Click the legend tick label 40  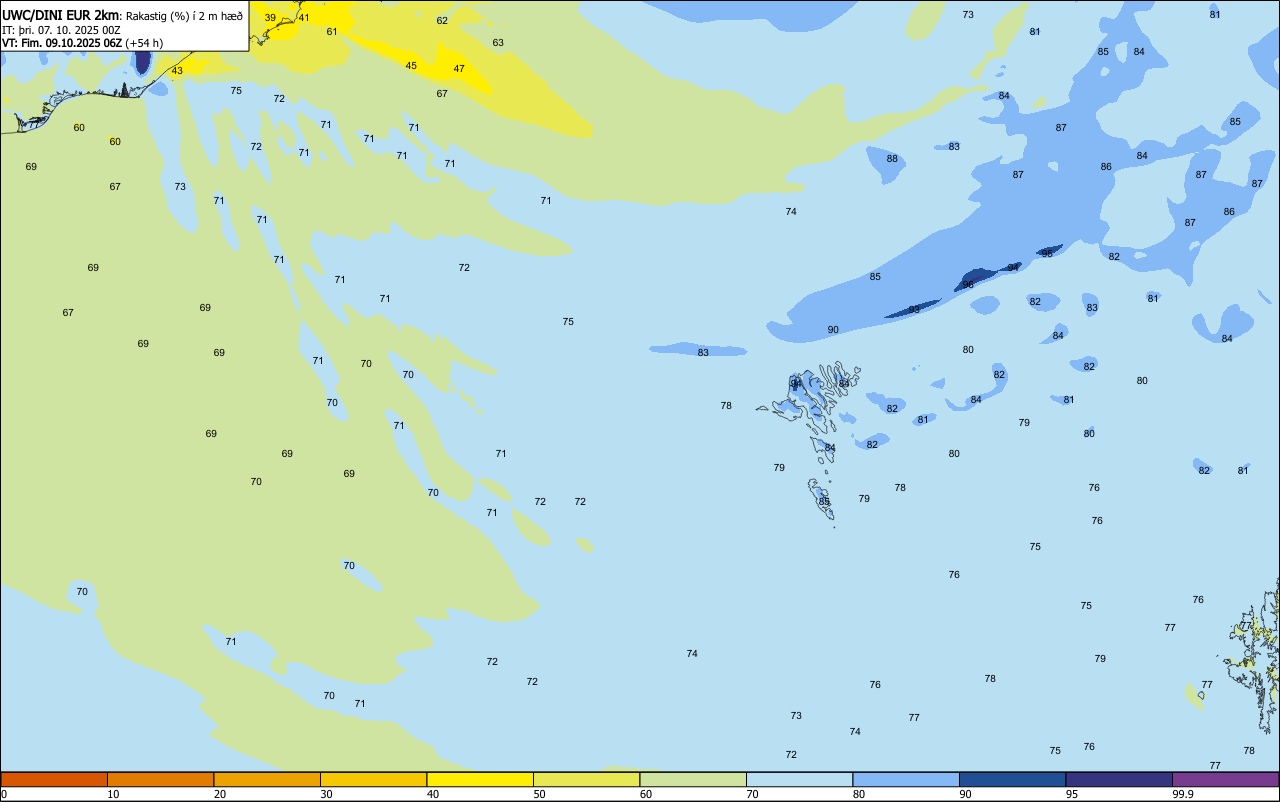point(433,794)
